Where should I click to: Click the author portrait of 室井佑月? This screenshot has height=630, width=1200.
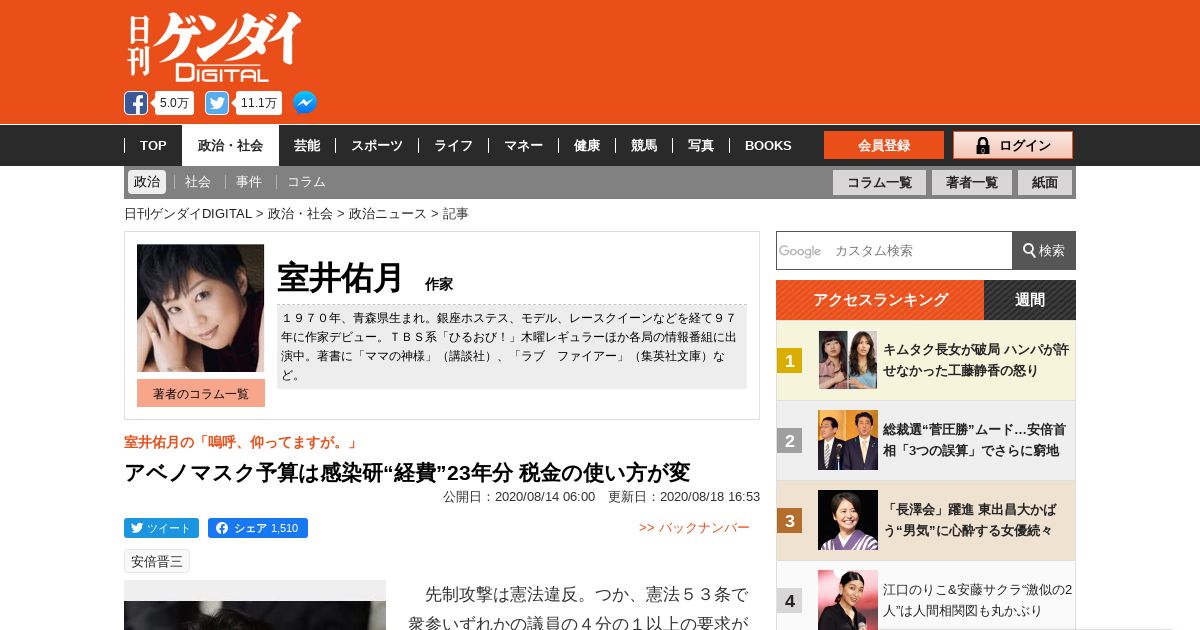click(x=201, y=308)
